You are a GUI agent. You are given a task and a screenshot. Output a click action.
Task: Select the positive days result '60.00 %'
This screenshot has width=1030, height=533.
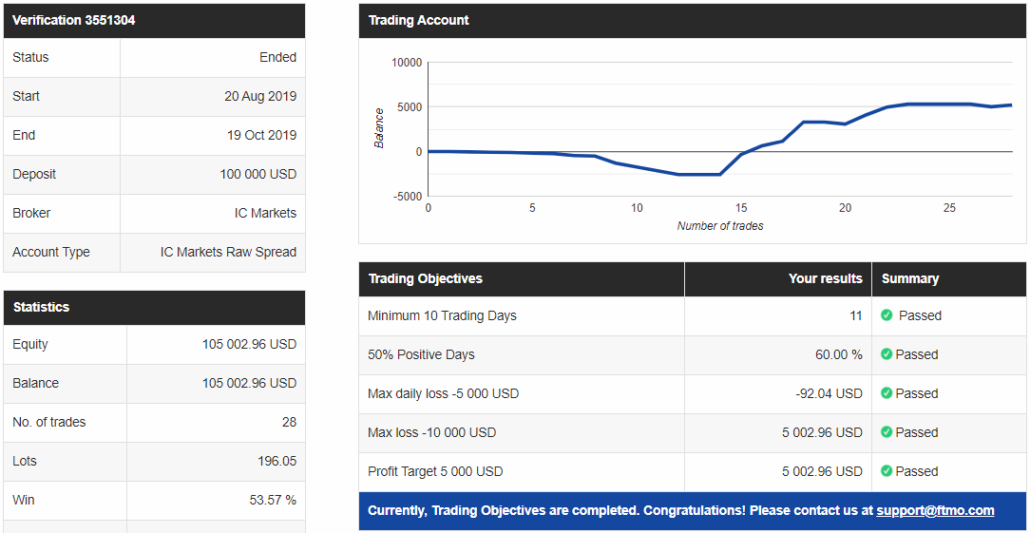click(839, 354)
